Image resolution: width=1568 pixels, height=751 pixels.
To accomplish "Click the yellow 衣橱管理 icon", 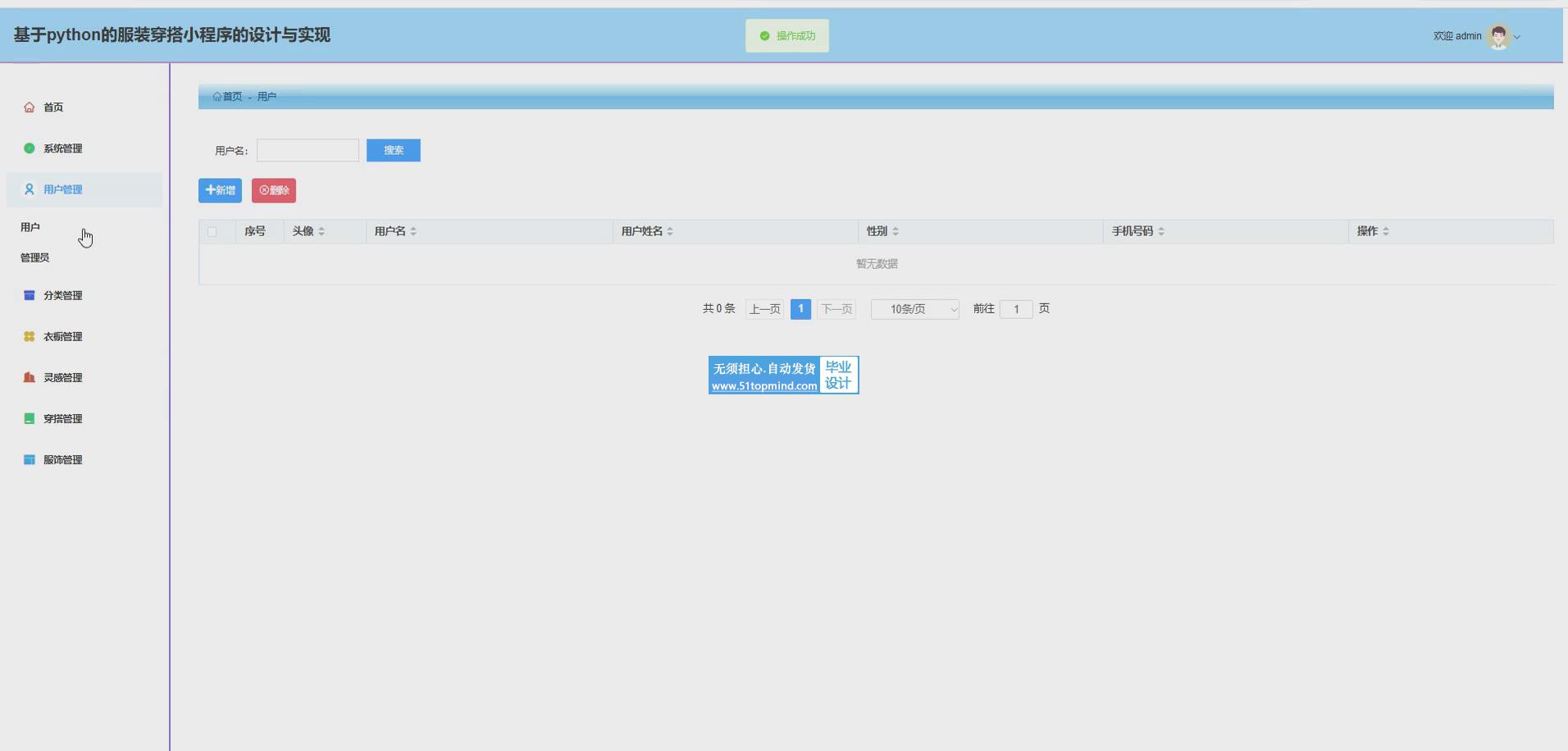I will click(30, 336).
